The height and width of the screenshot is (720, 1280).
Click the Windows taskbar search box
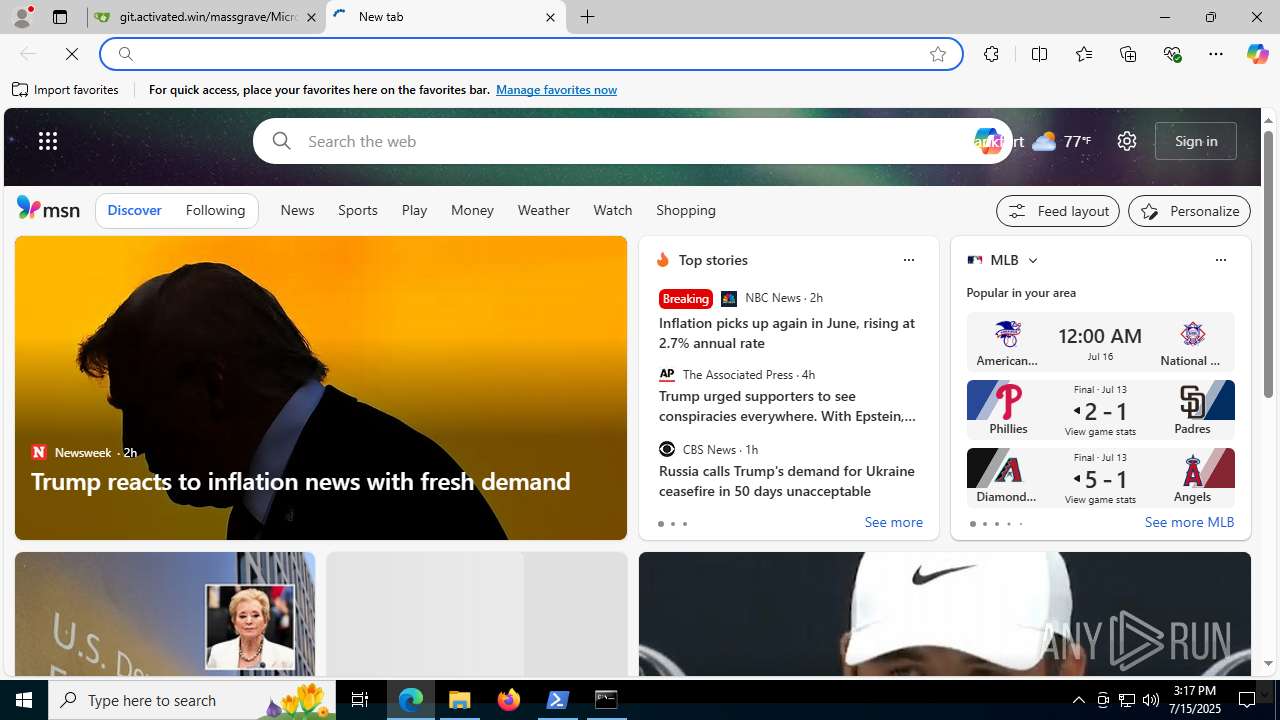tap(192, 700)
